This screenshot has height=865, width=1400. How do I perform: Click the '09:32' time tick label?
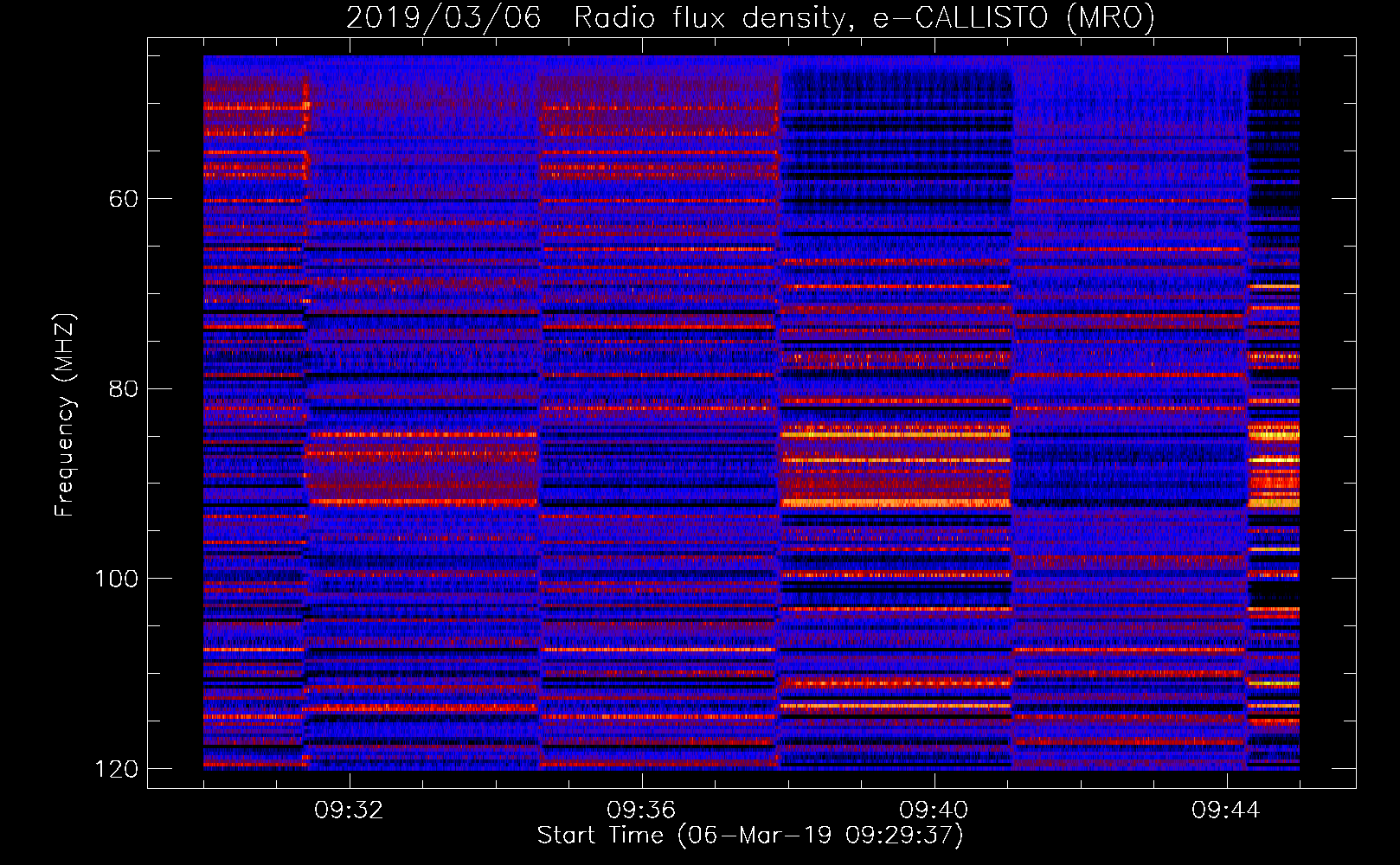point(349,811)
